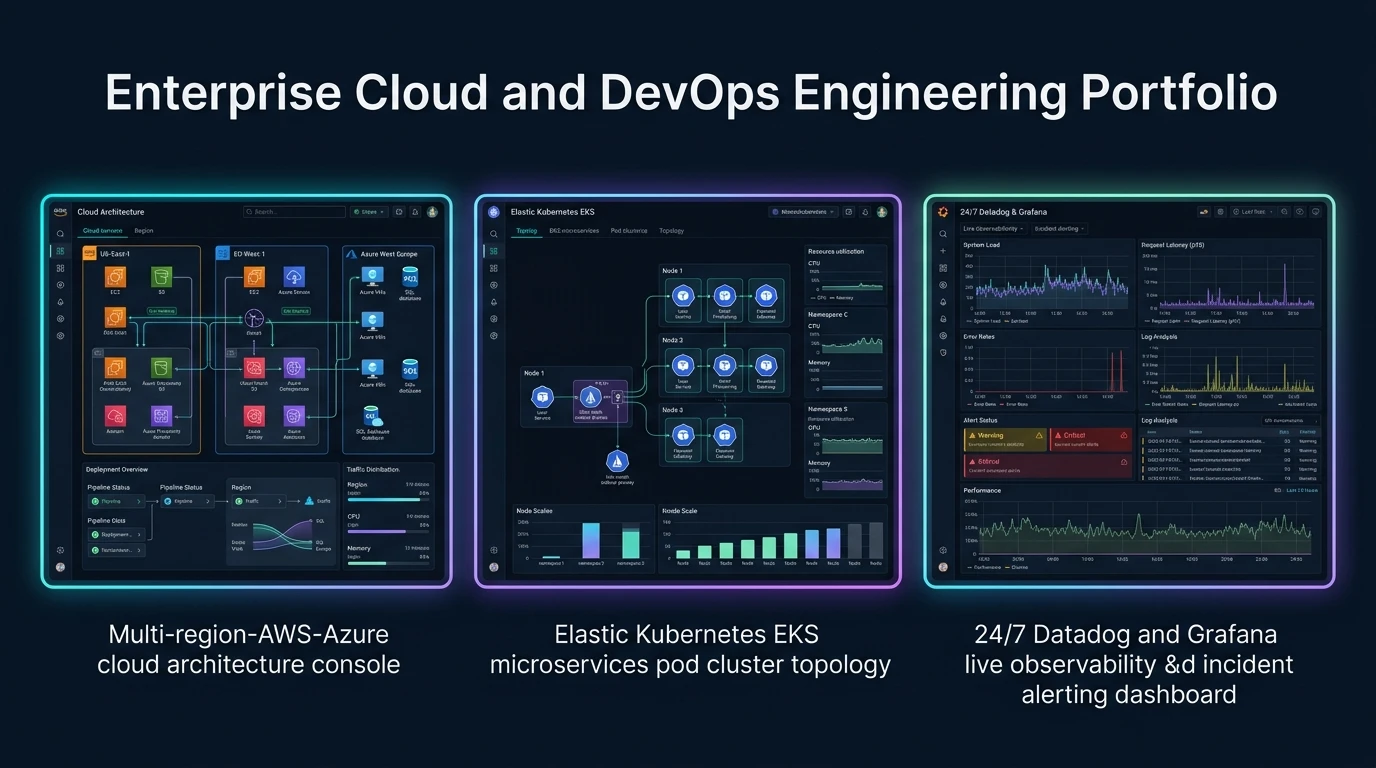Switch to Pod clusters tab in Kubernetes console
This screenshot has height=768, width=1376.
629,231
